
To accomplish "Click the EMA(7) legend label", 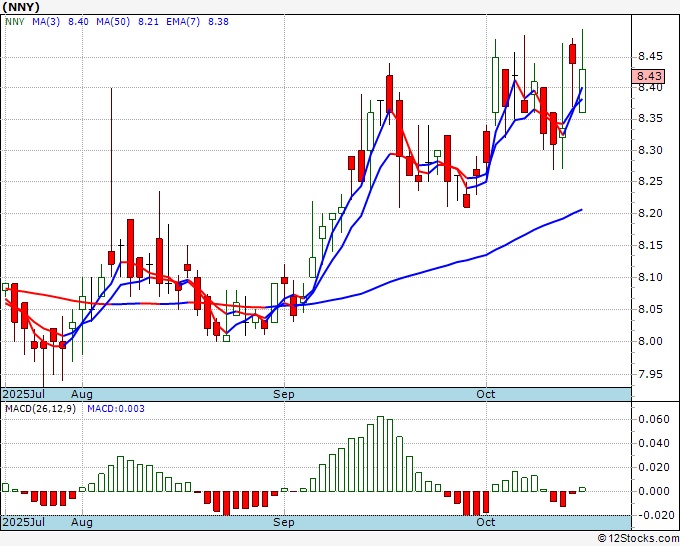I will (183, 22).
